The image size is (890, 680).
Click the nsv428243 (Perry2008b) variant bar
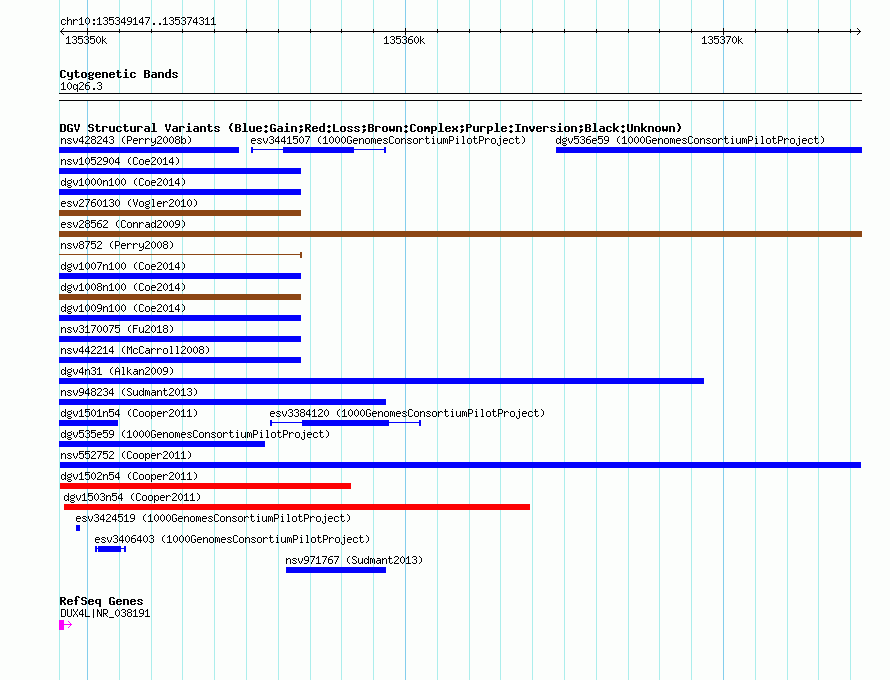click(149, 150)
